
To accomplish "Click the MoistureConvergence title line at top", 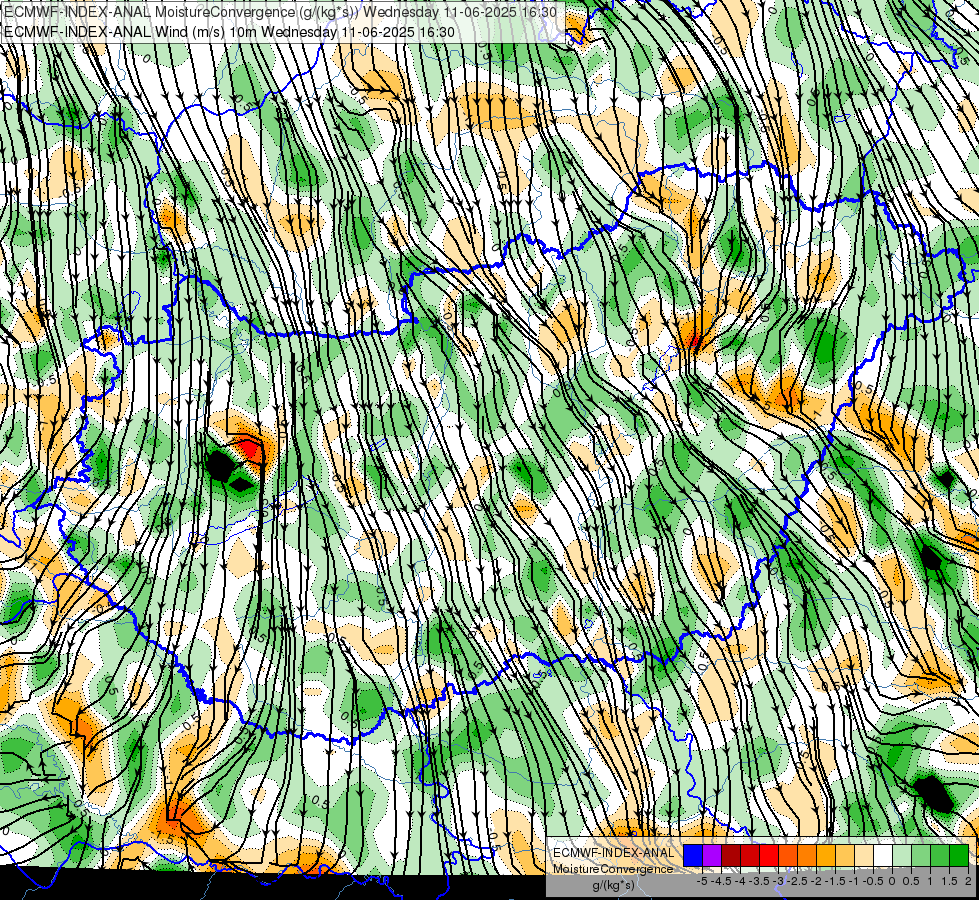I will [280, 12].
